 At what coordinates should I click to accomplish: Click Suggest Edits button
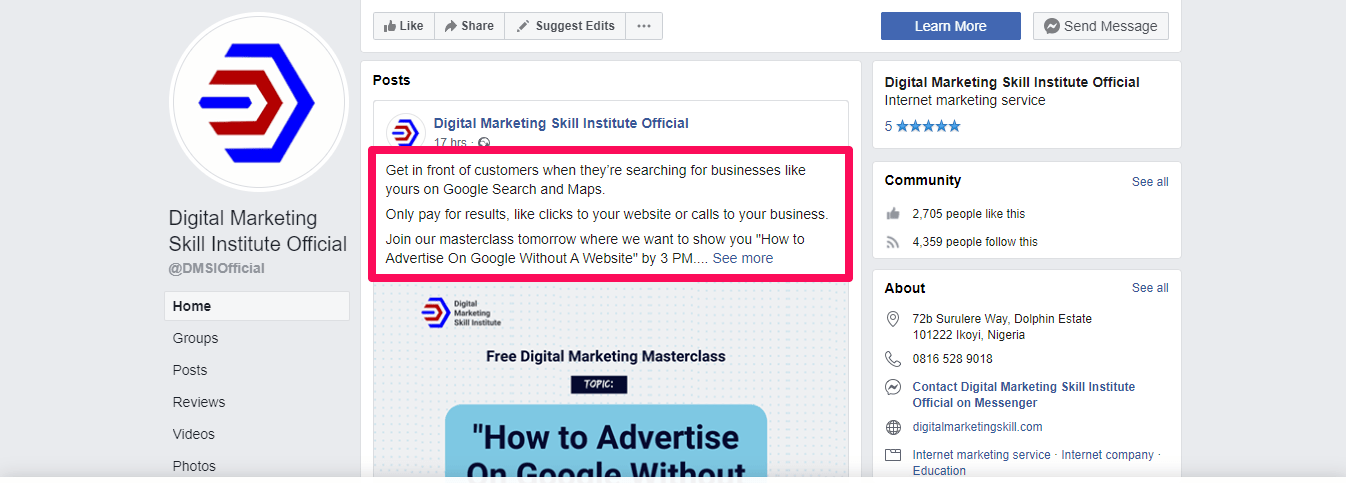(x=565, y=26)
